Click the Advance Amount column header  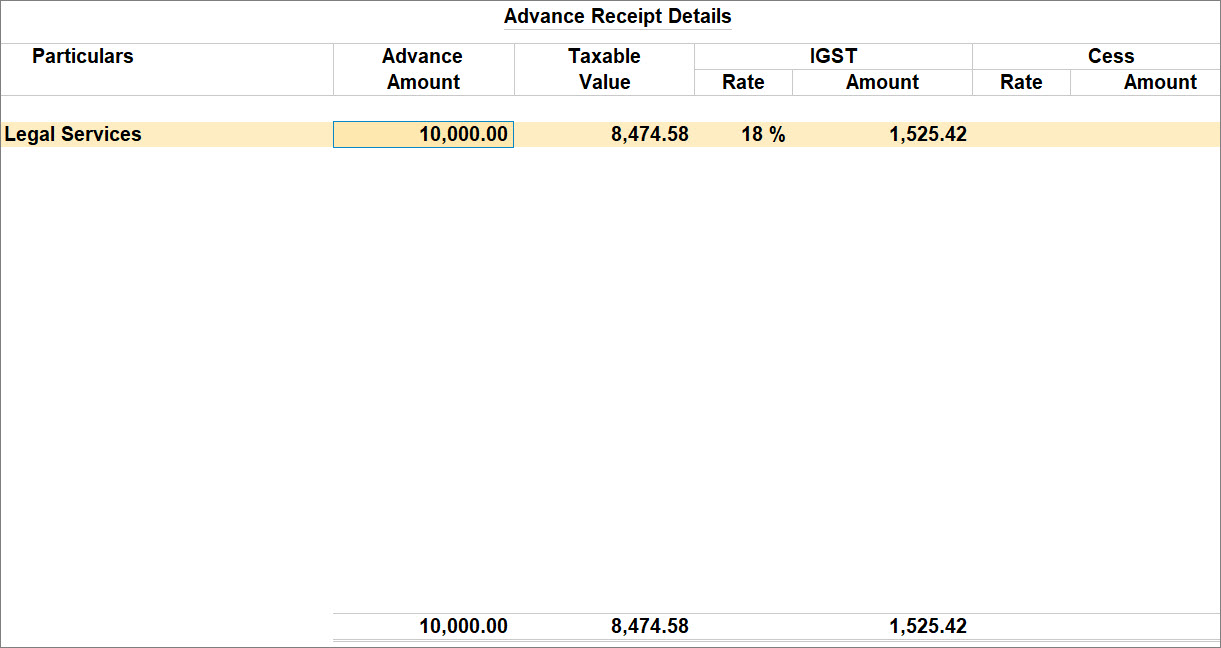[x=422, y=69]
